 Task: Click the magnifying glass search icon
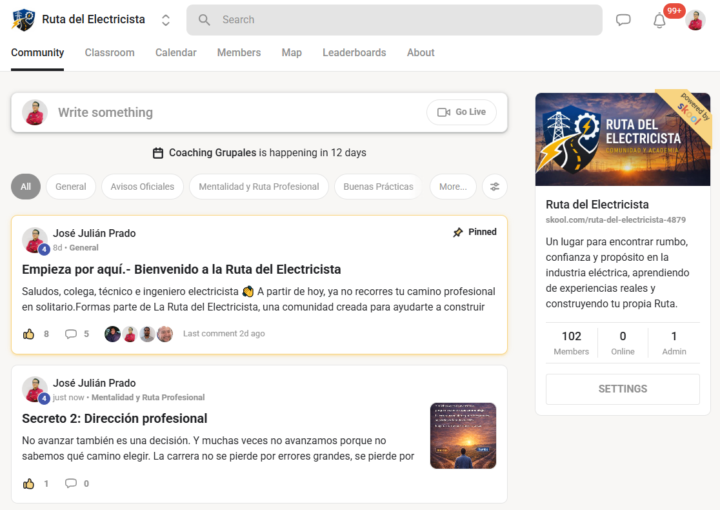pyautogui.click(x=204, y=20)
